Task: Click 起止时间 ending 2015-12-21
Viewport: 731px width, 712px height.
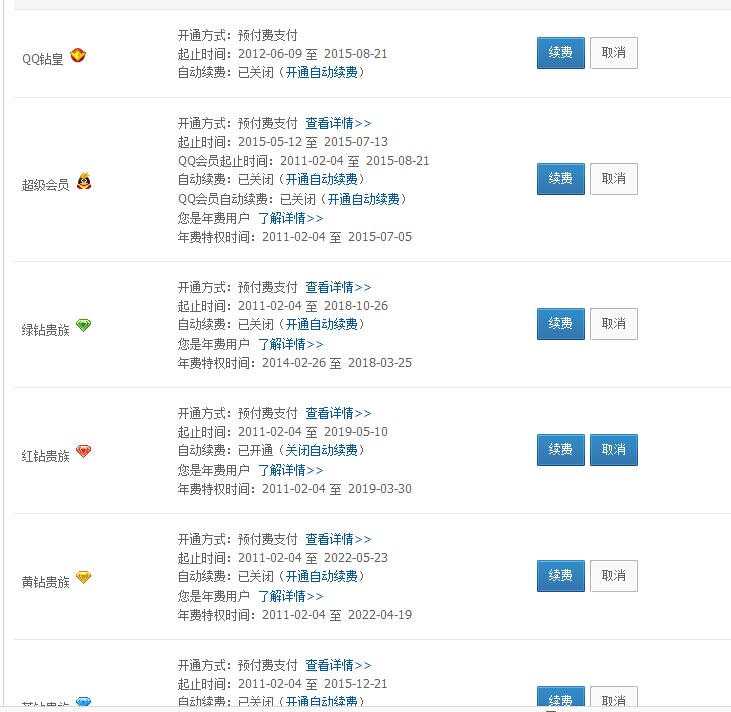Action: pyautogui.click(x=283, y=684)
